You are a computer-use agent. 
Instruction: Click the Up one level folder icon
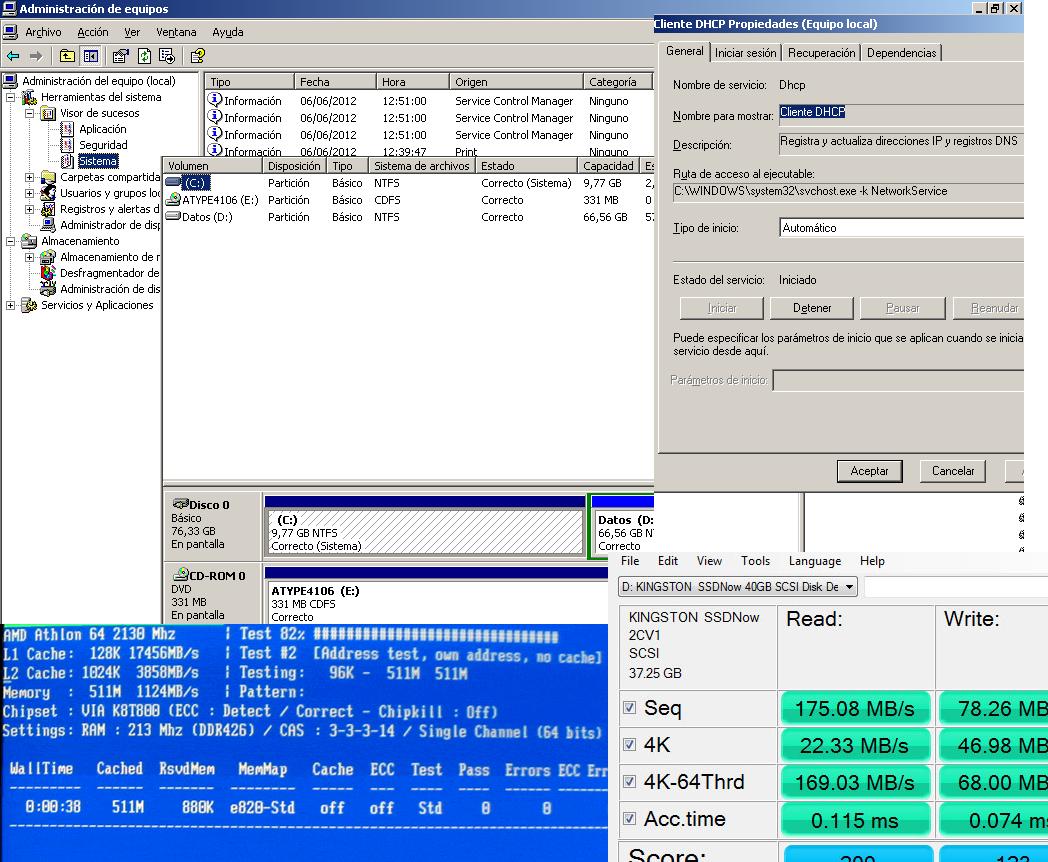[67, 57]
